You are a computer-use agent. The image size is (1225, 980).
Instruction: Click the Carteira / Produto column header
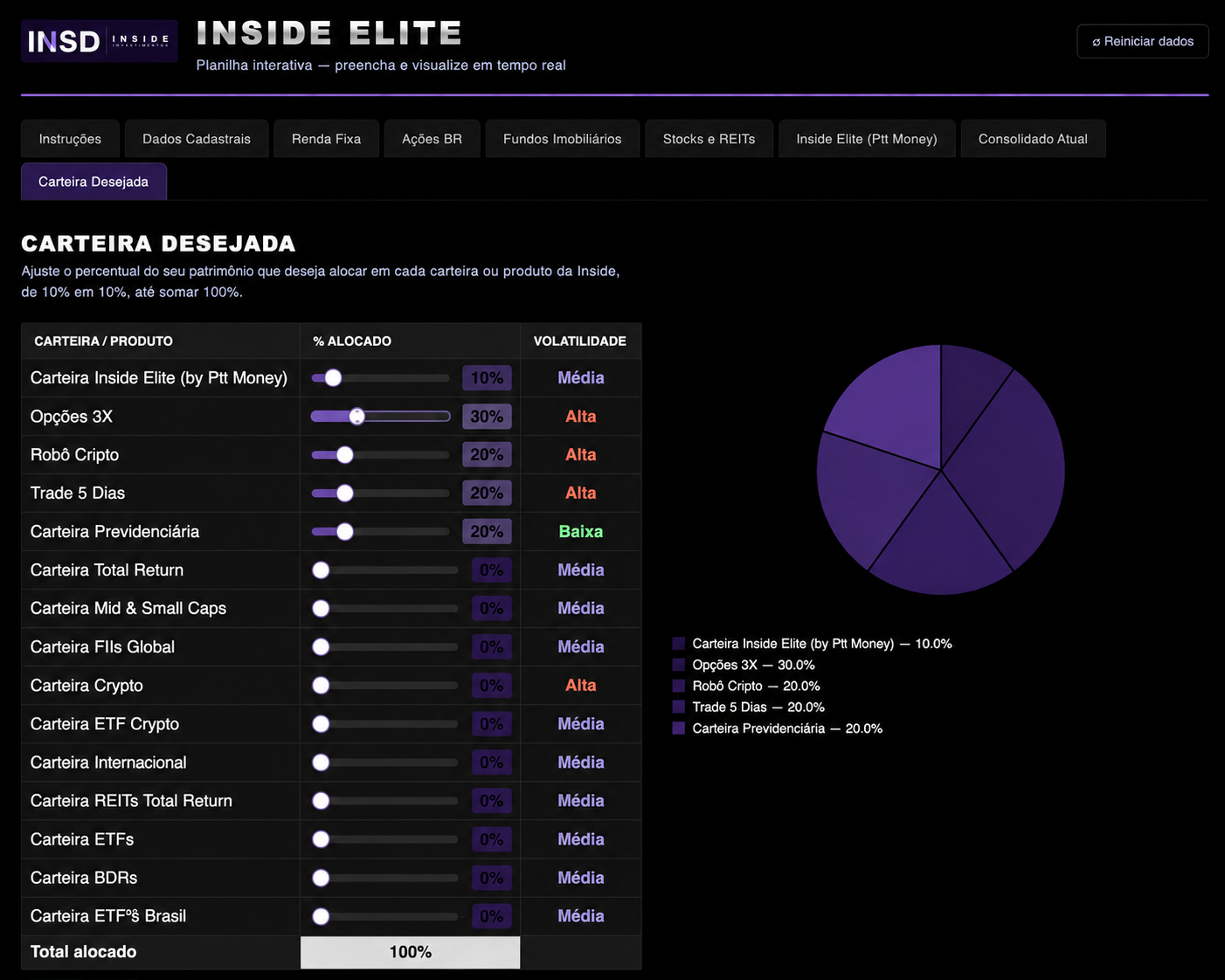tap(103, 342)
